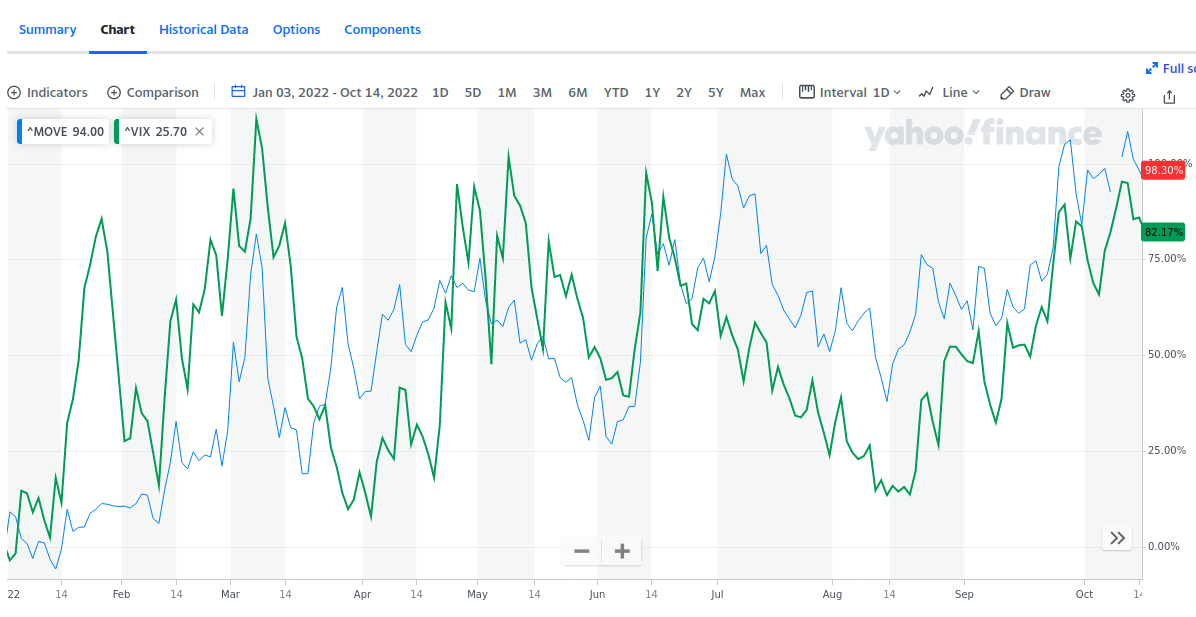
Task: Select the YTD time range
Action: pos(616,92)
